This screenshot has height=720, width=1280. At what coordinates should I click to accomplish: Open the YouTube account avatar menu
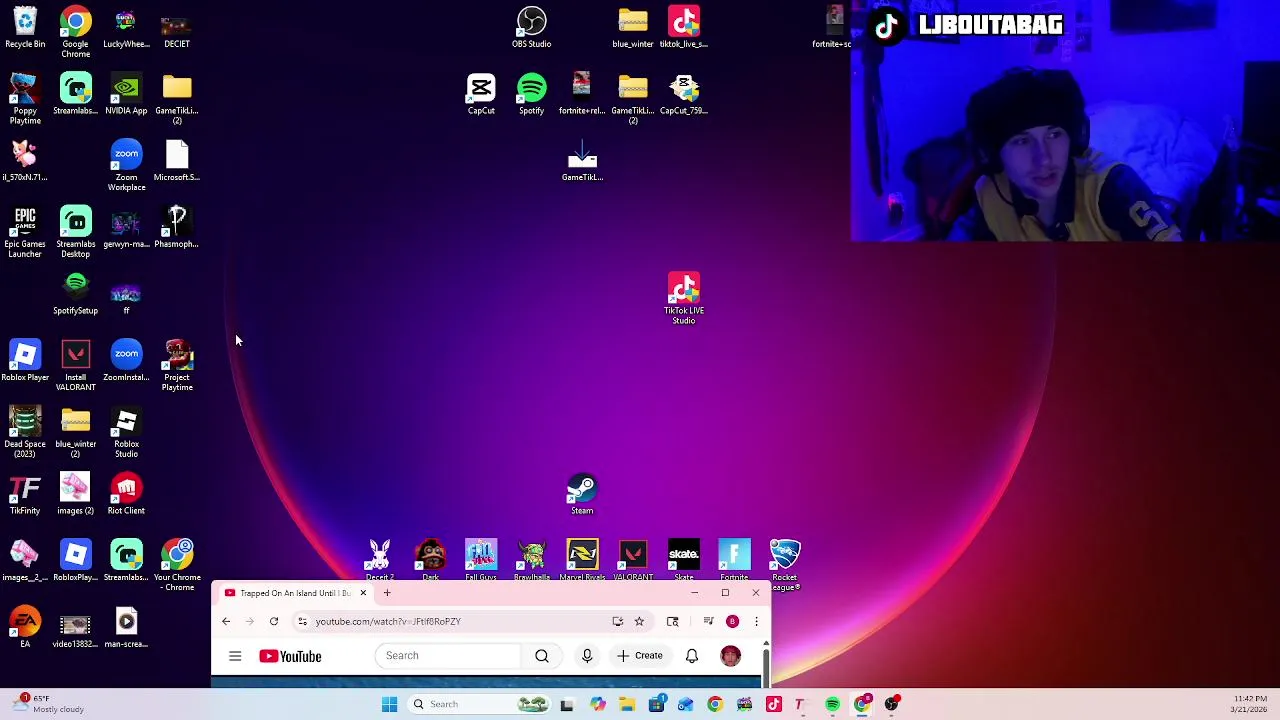pos(731,656)
